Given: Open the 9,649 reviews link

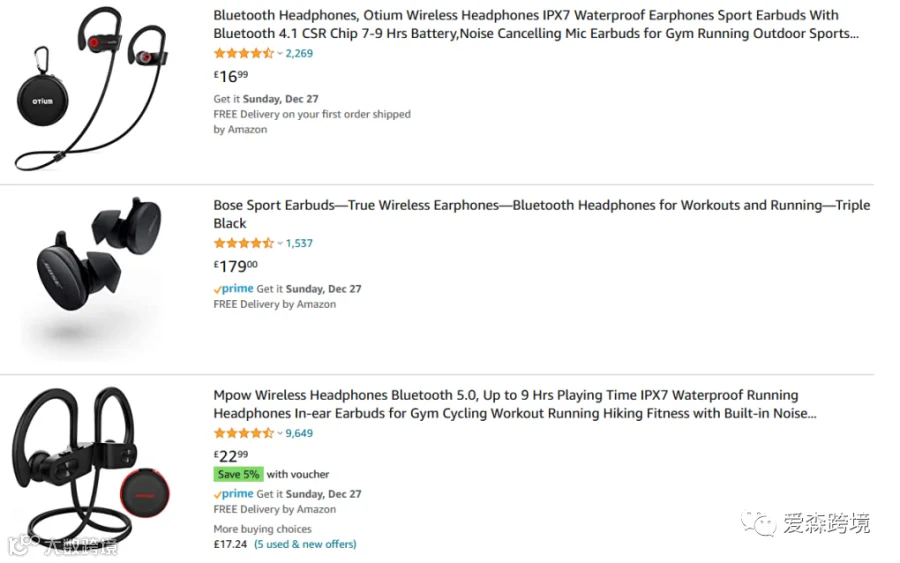Looking at the screenshot, I should [299, 433].
